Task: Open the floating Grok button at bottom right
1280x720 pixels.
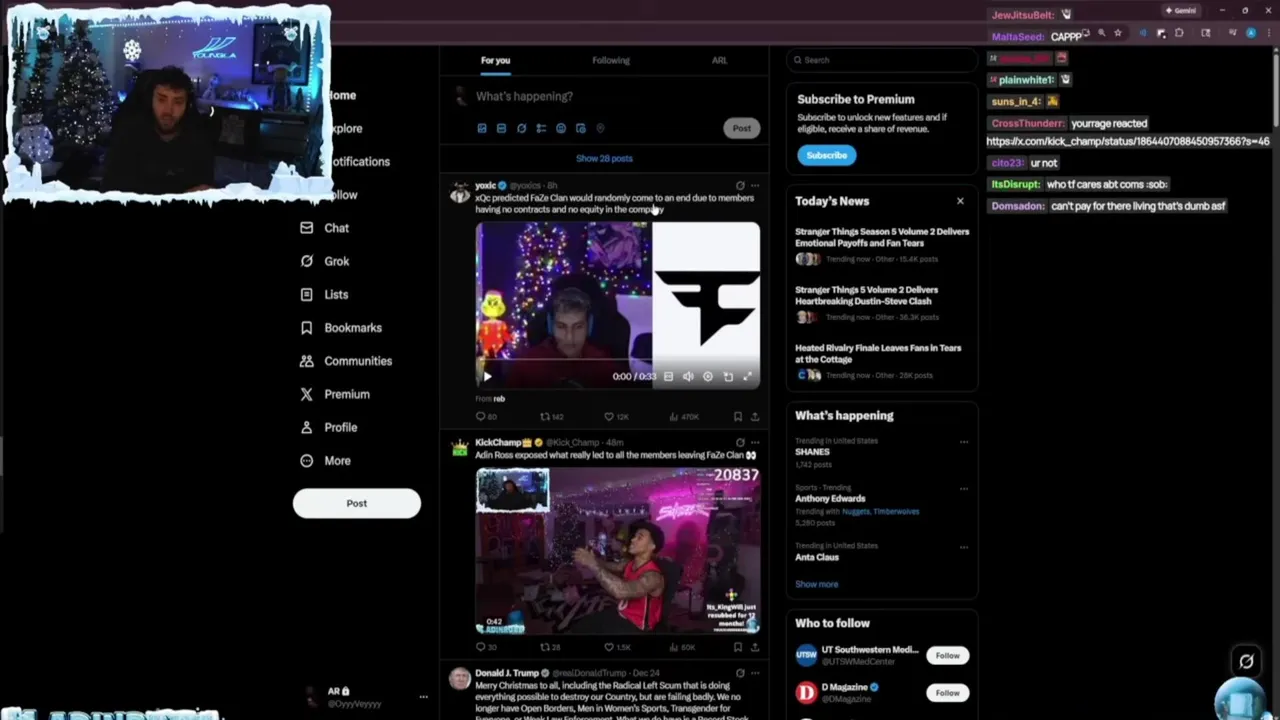Action: [x=1246, y=661]
